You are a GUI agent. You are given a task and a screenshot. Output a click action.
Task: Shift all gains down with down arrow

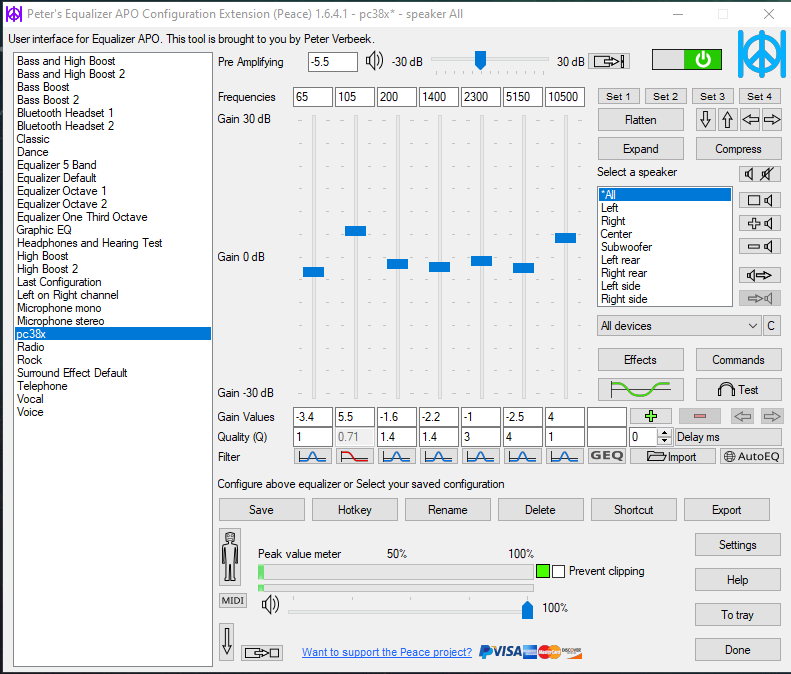pos(705,120)
